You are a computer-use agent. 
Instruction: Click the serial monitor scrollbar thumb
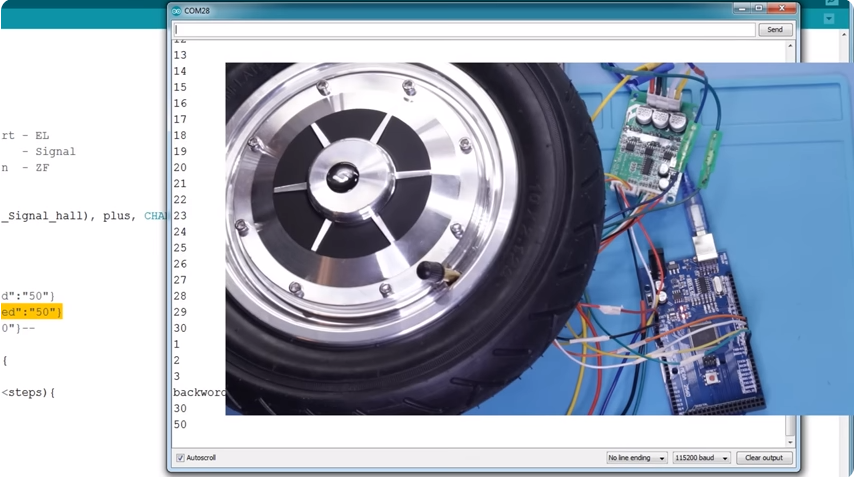pyautogui.click(x=791, y=425)
